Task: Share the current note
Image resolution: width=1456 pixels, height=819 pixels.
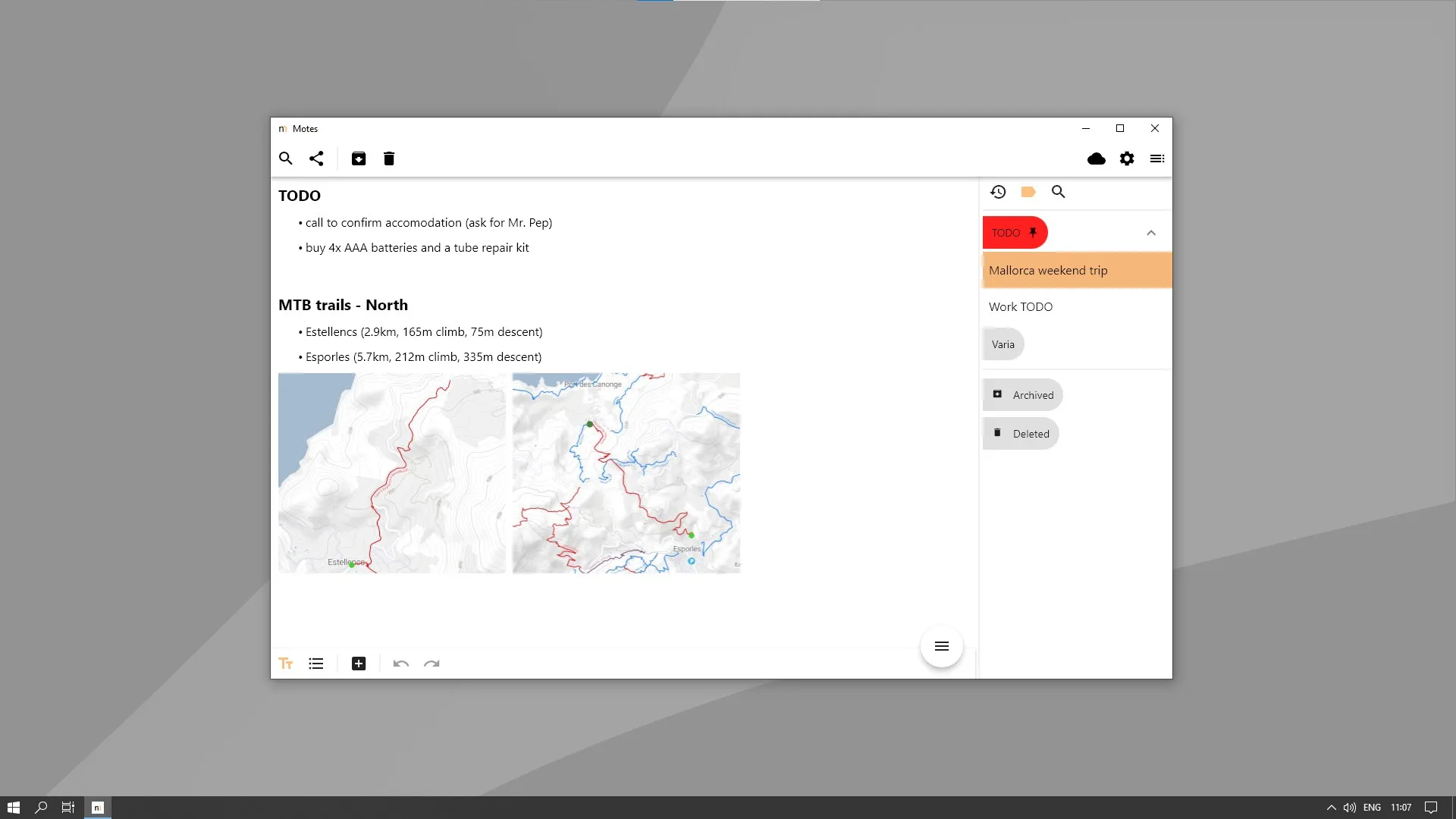Action: point(316,158)
